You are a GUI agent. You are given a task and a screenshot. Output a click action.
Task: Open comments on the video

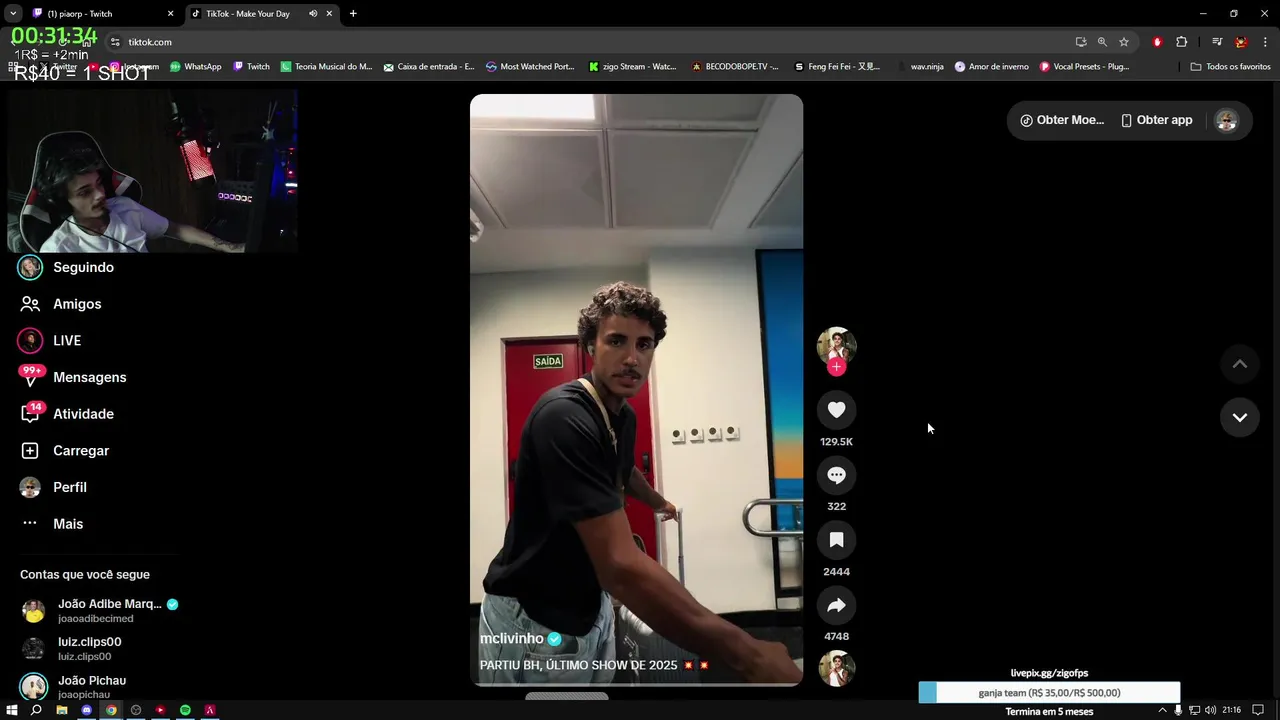(x=836, y=475)
